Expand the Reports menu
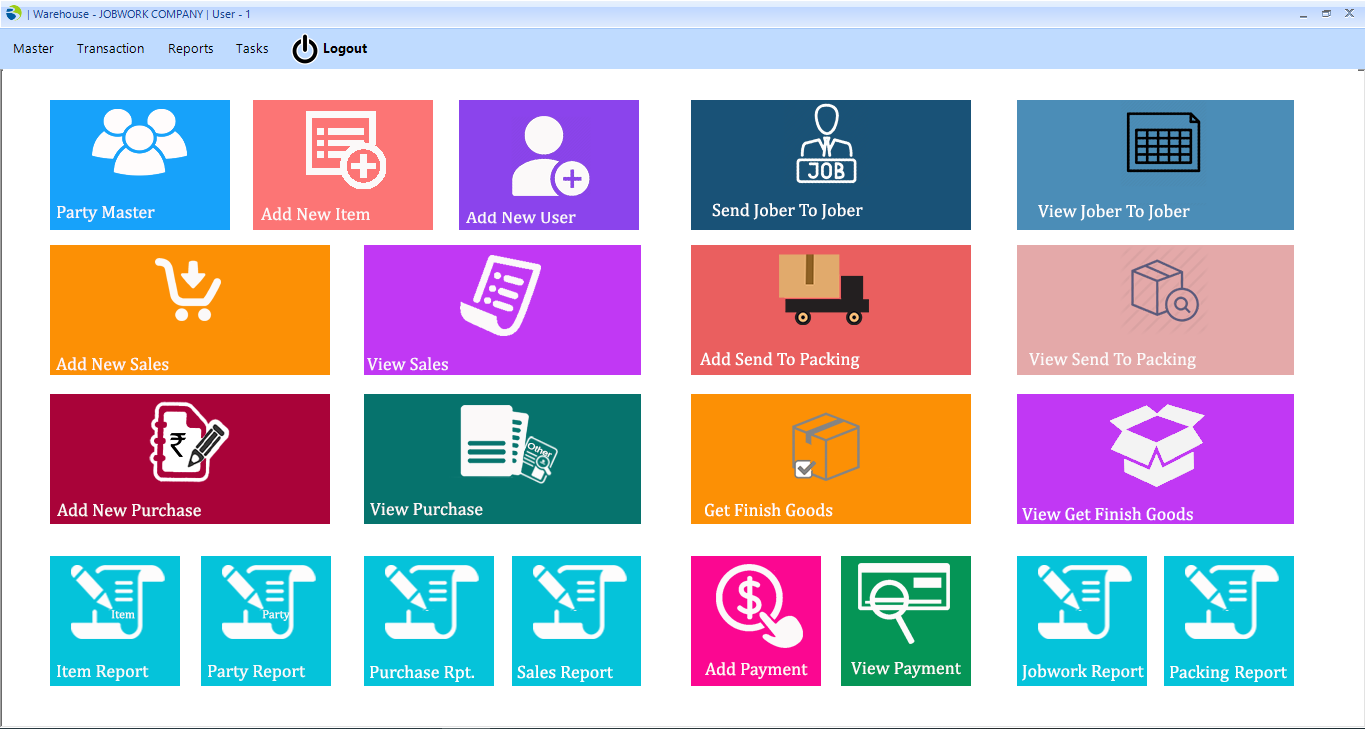 pos(190,48)
